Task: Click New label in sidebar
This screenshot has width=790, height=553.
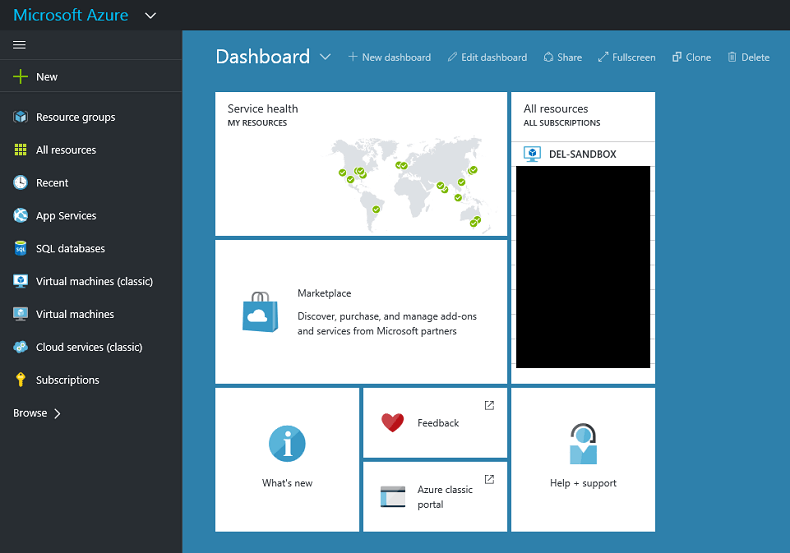Action: coord(47,77)
